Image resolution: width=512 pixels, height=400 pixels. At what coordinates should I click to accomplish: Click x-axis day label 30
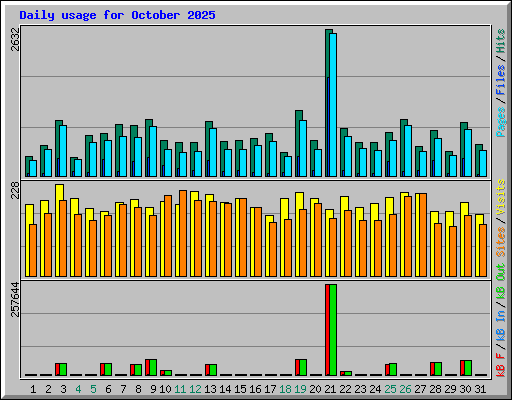tap(465, 389)
